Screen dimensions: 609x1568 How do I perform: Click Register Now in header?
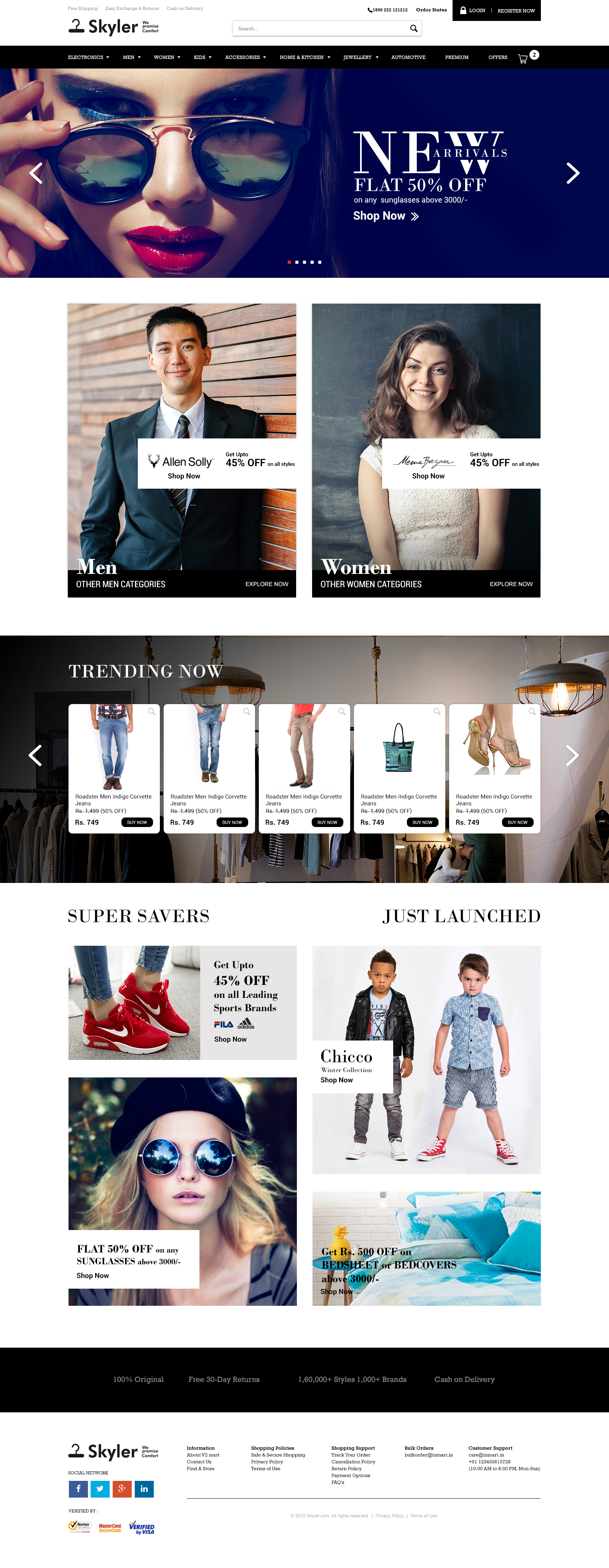[x=516, y=10]
